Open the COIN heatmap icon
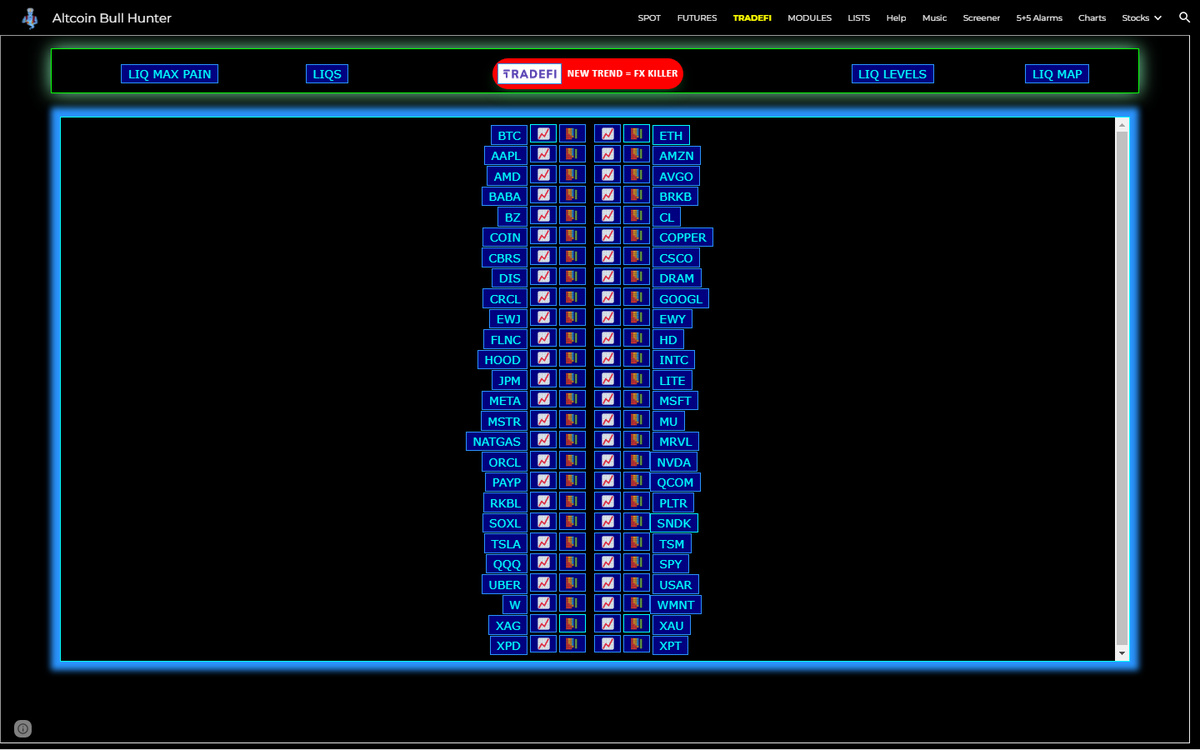 572,236
